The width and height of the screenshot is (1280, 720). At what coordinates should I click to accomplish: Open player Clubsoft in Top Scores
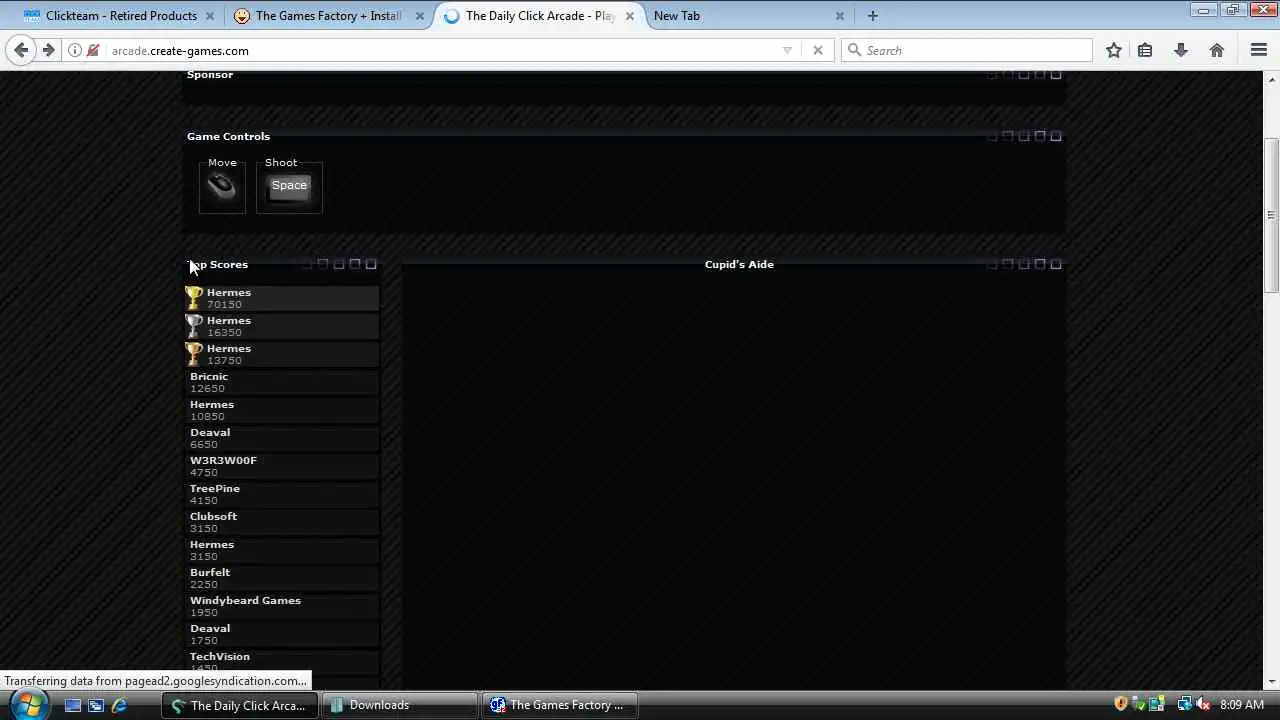[213, 516]
